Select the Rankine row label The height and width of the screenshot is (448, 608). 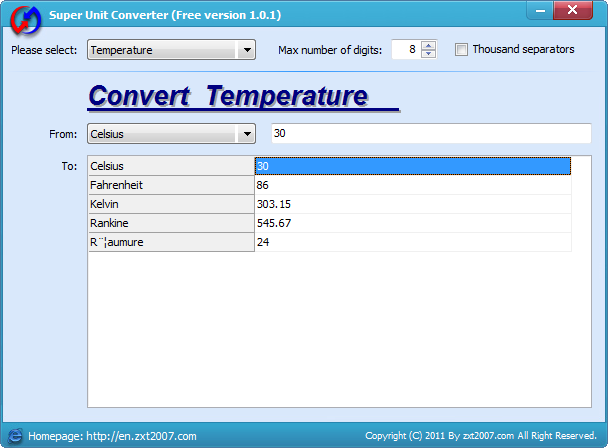click(x=171, y=223)
